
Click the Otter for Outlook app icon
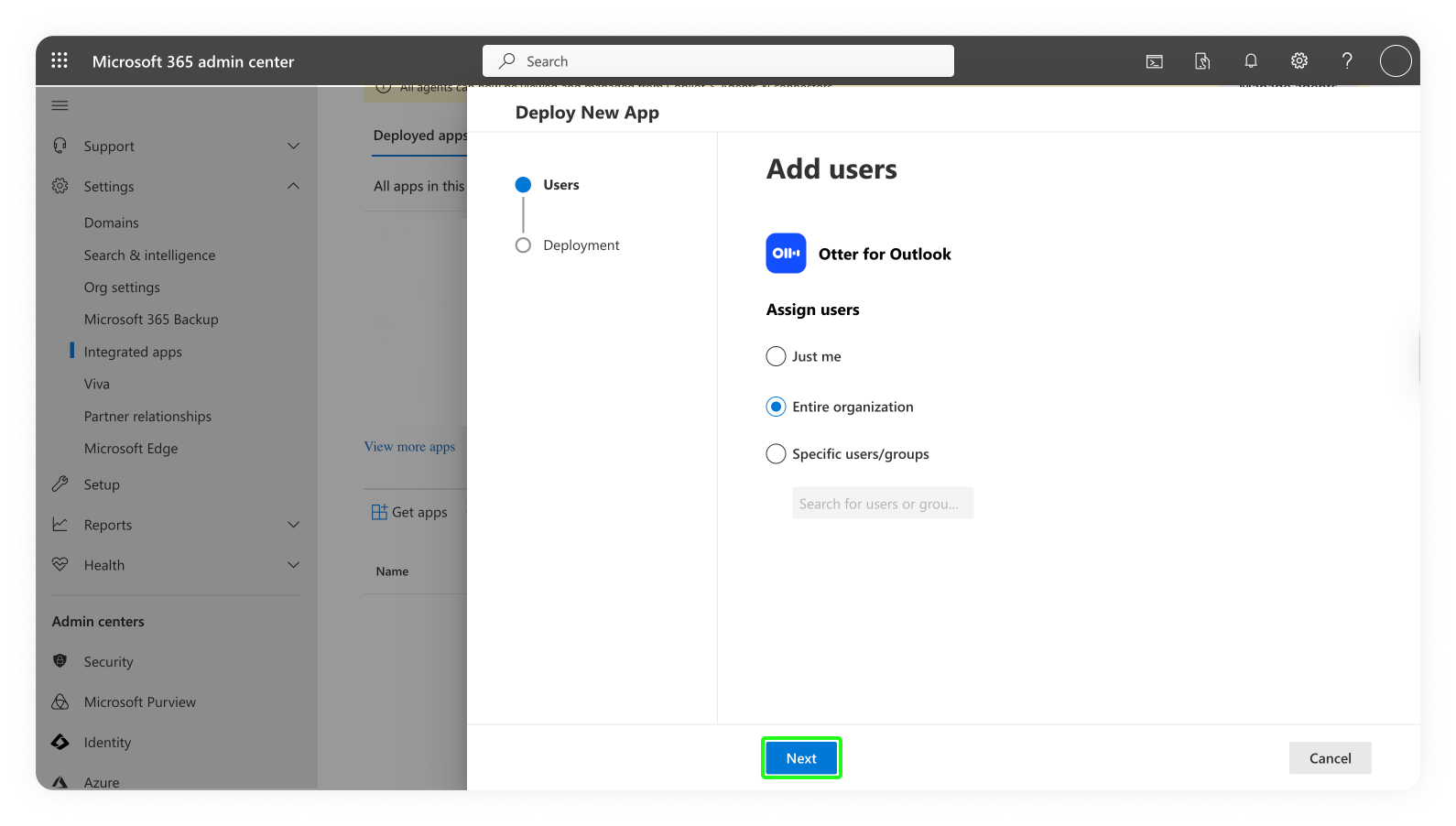[786, 254]
